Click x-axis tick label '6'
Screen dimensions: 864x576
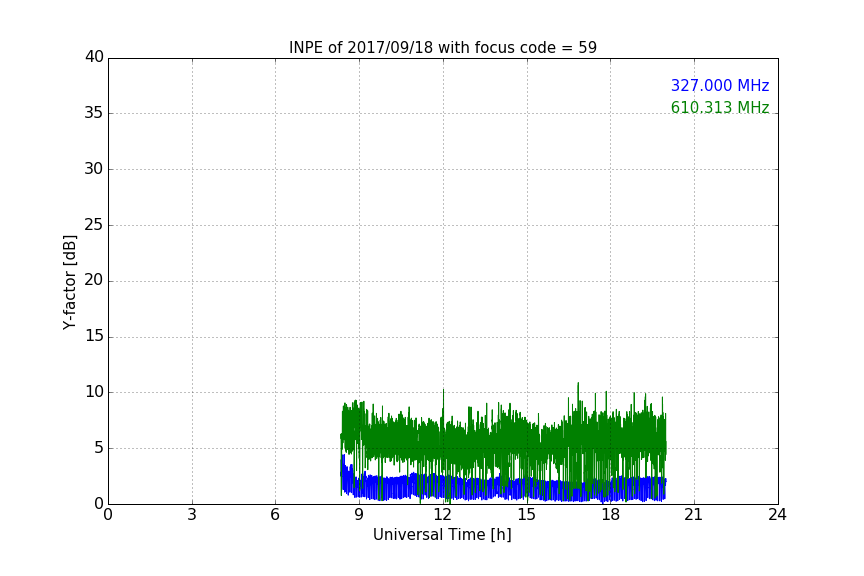[x=275, y=515]
